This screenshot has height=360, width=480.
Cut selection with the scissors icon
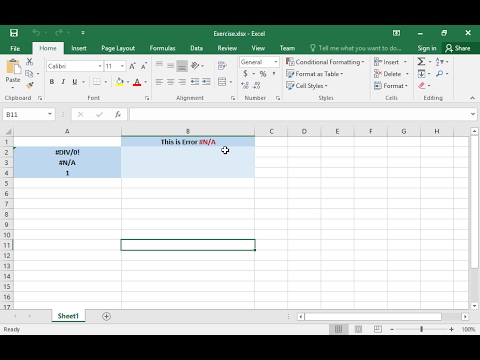tap(30, 62)
